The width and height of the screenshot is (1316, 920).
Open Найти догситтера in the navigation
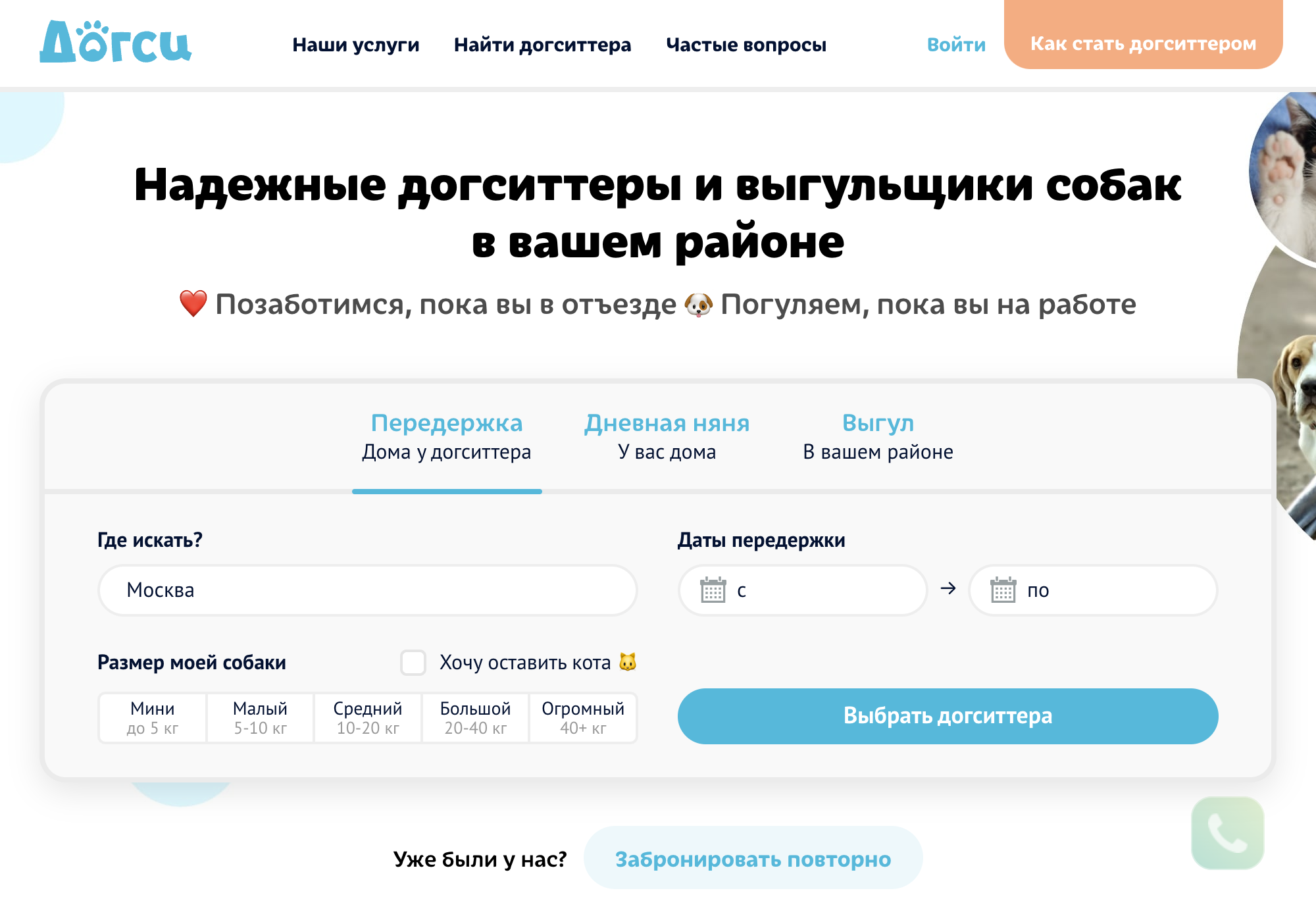pyautogui.click(x=542, y=45)
